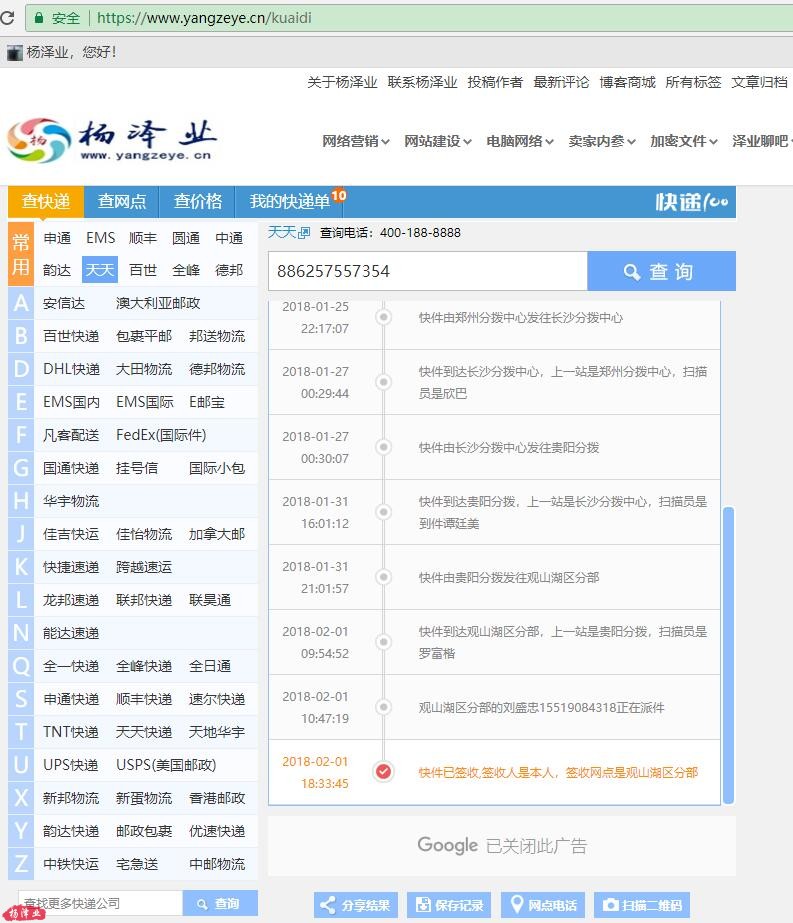793x923 pixels.
Task: Select EMS in the common couriers
Action: tap(101, 238)
